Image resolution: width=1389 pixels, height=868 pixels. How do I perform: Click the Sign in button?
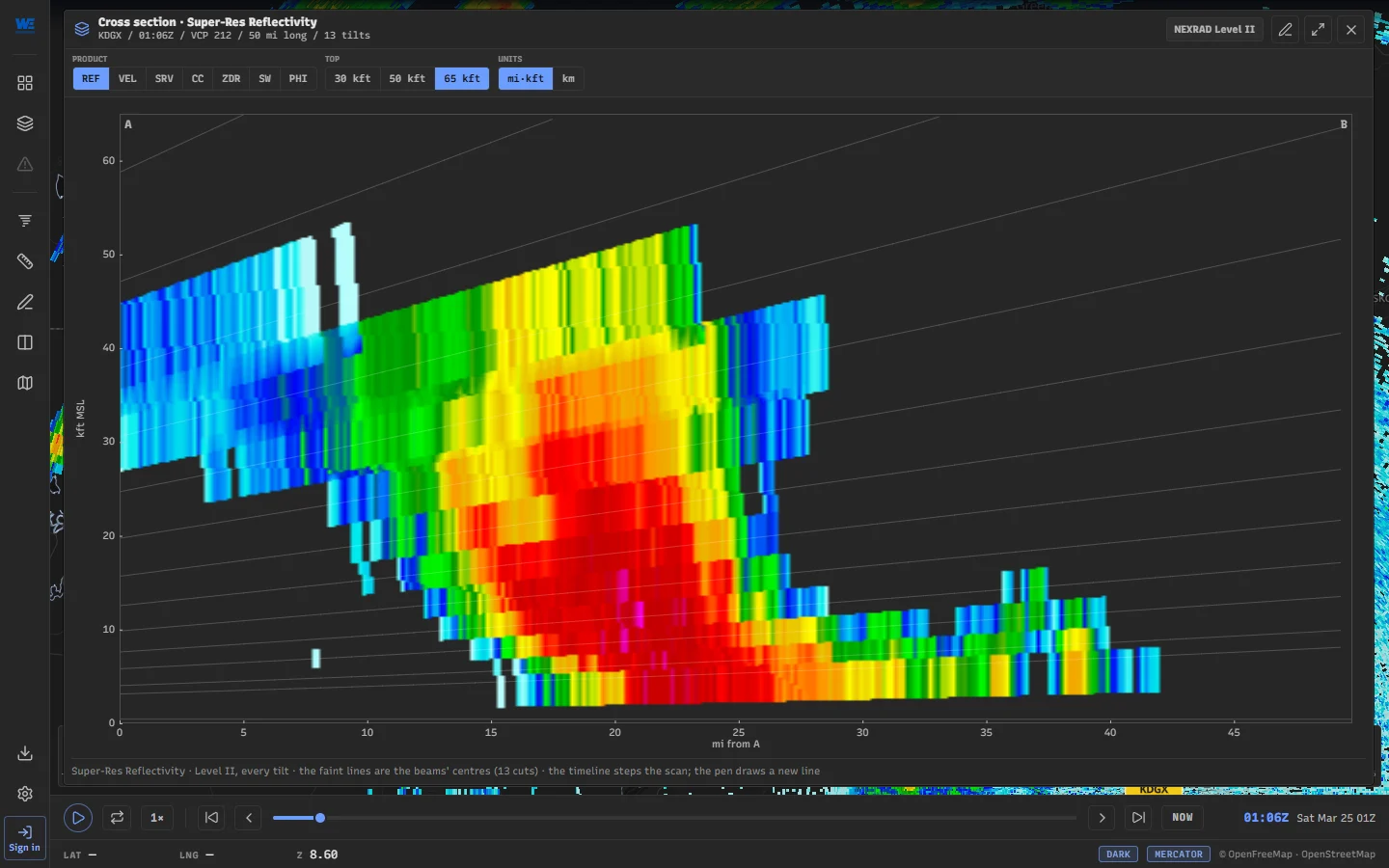click(x=25, y=838)
